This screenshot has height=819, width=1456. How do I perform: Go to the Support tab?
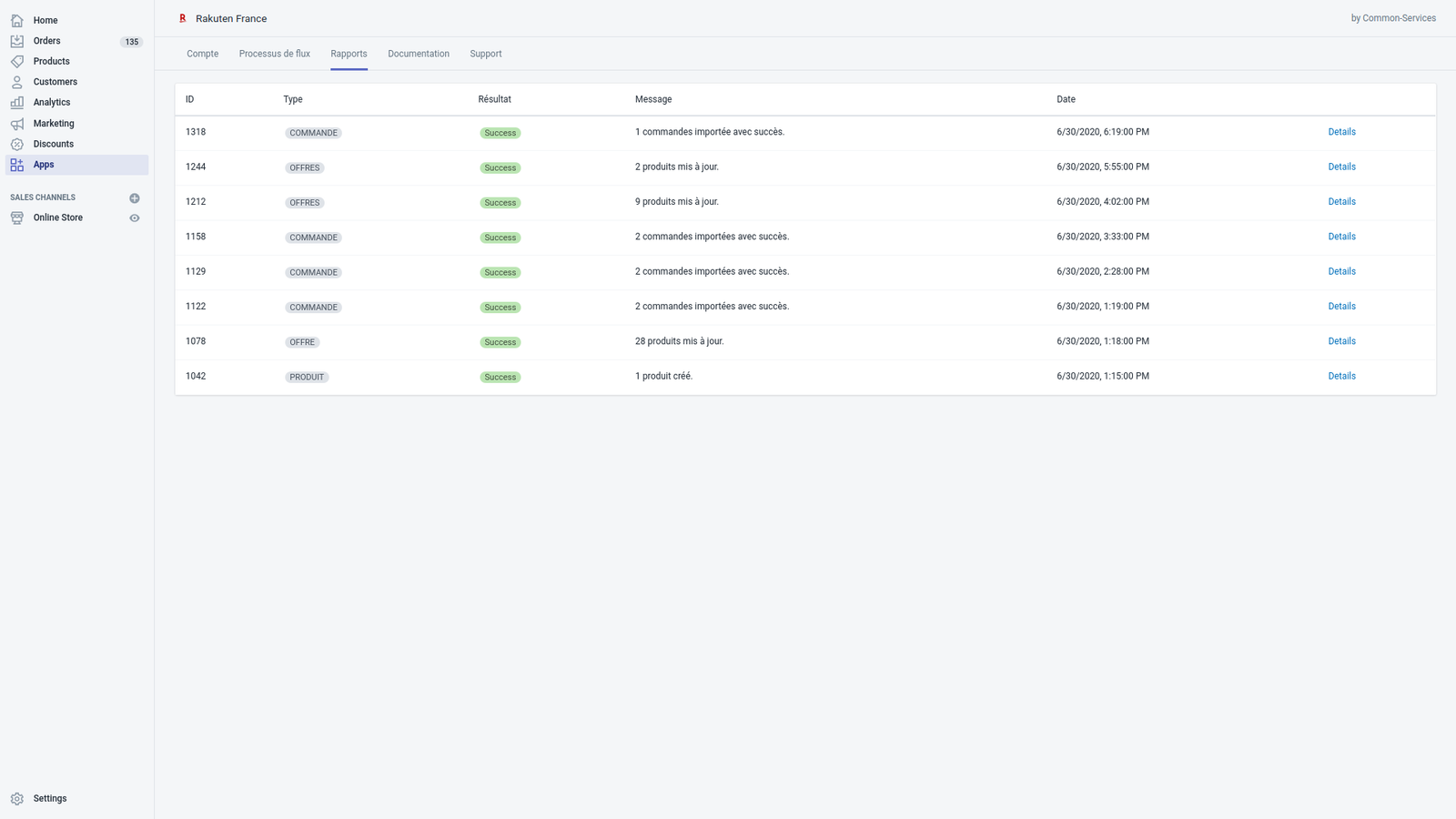[x=486, y=54]
